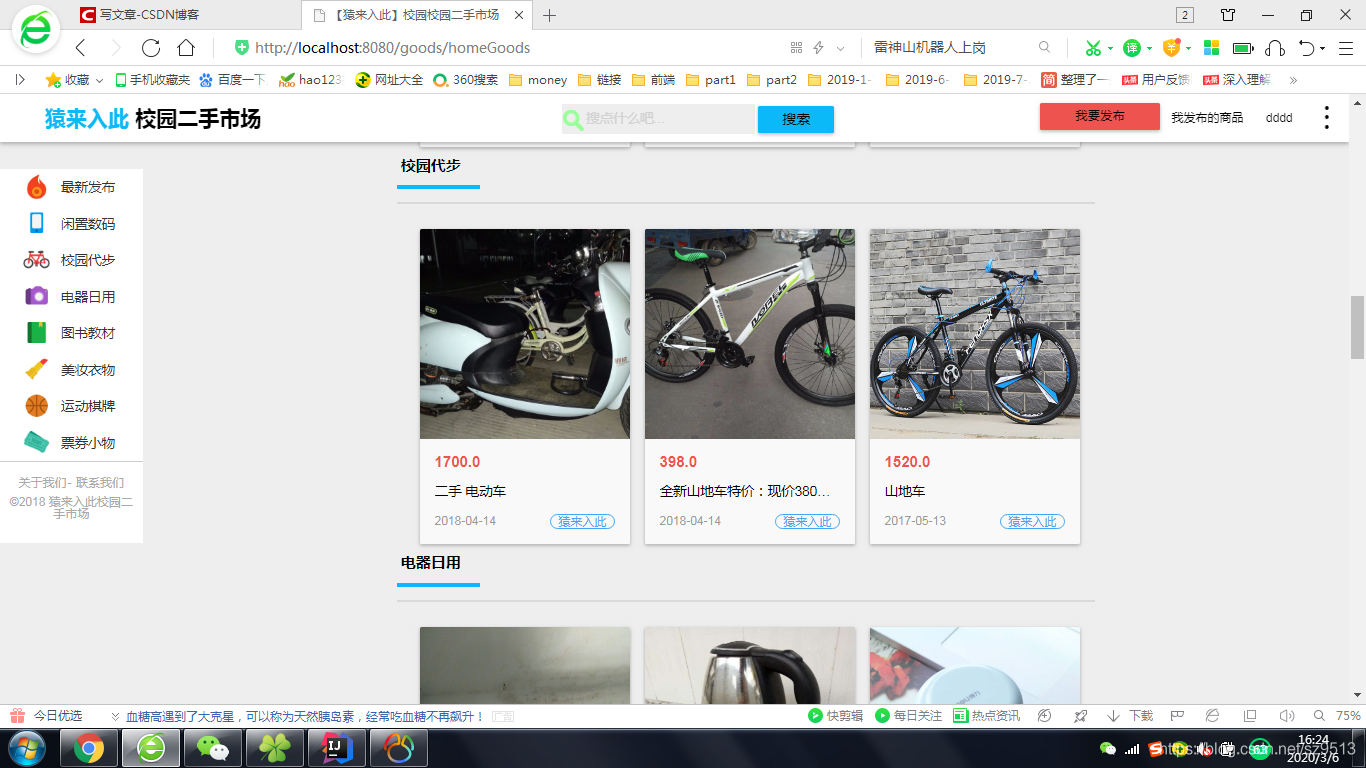Open the money bookmarks folder
The image size is (1366, 768).
(x=537, y=80)
